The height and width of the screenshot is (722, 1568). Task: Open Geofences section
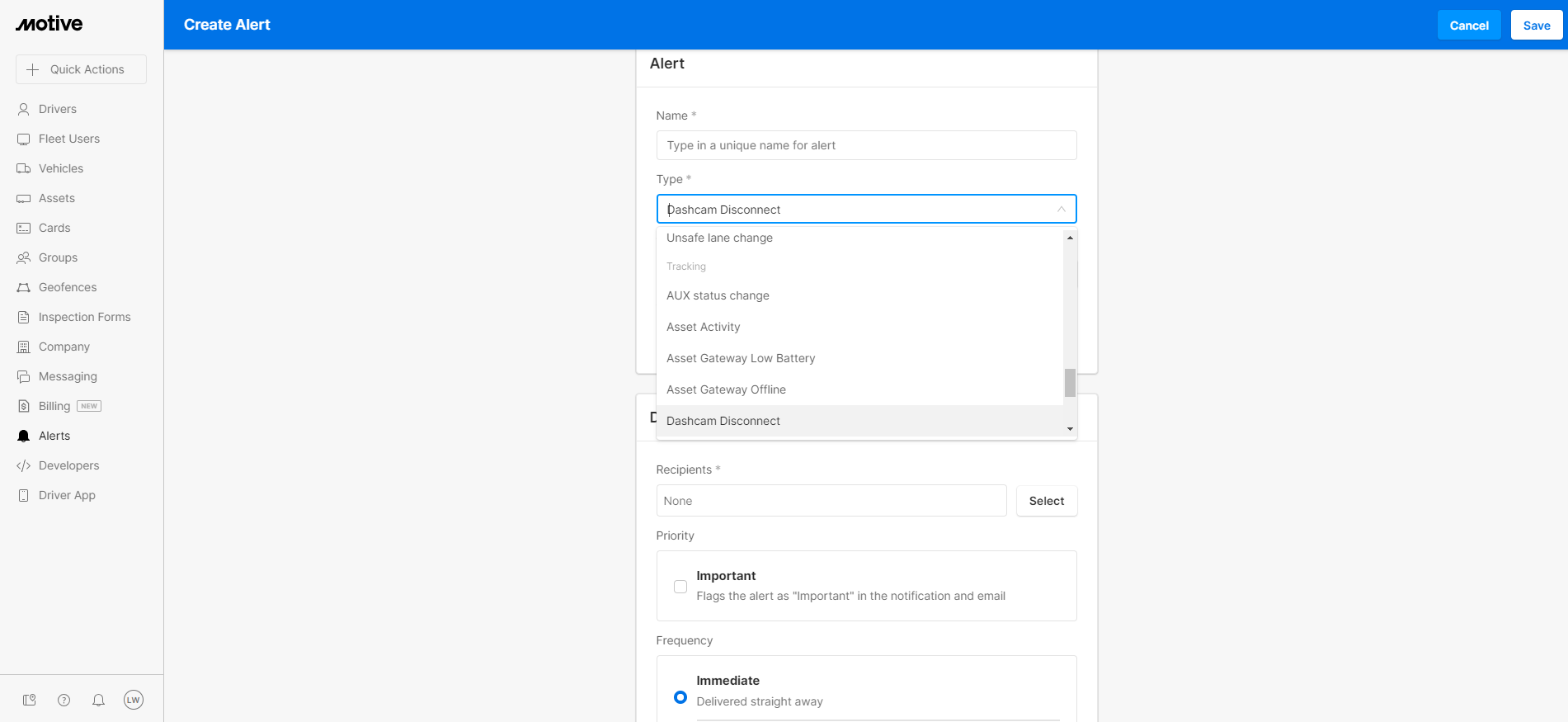click(x=68, y=287)
